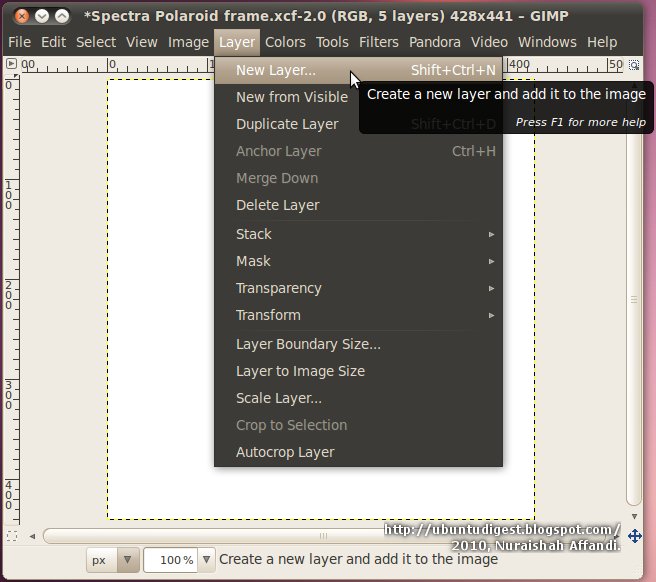656x582 pixels.
Task: Open the Windows menu
Action: click(547, 42)
